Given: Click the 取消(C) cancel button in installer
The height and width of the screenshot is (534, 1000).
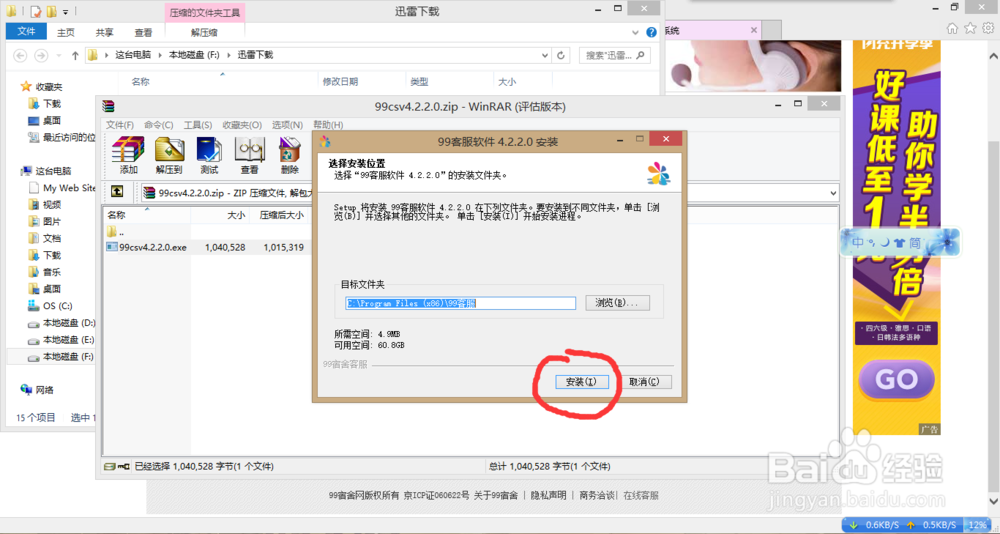Looking at the screenshot, I should 645,382.
